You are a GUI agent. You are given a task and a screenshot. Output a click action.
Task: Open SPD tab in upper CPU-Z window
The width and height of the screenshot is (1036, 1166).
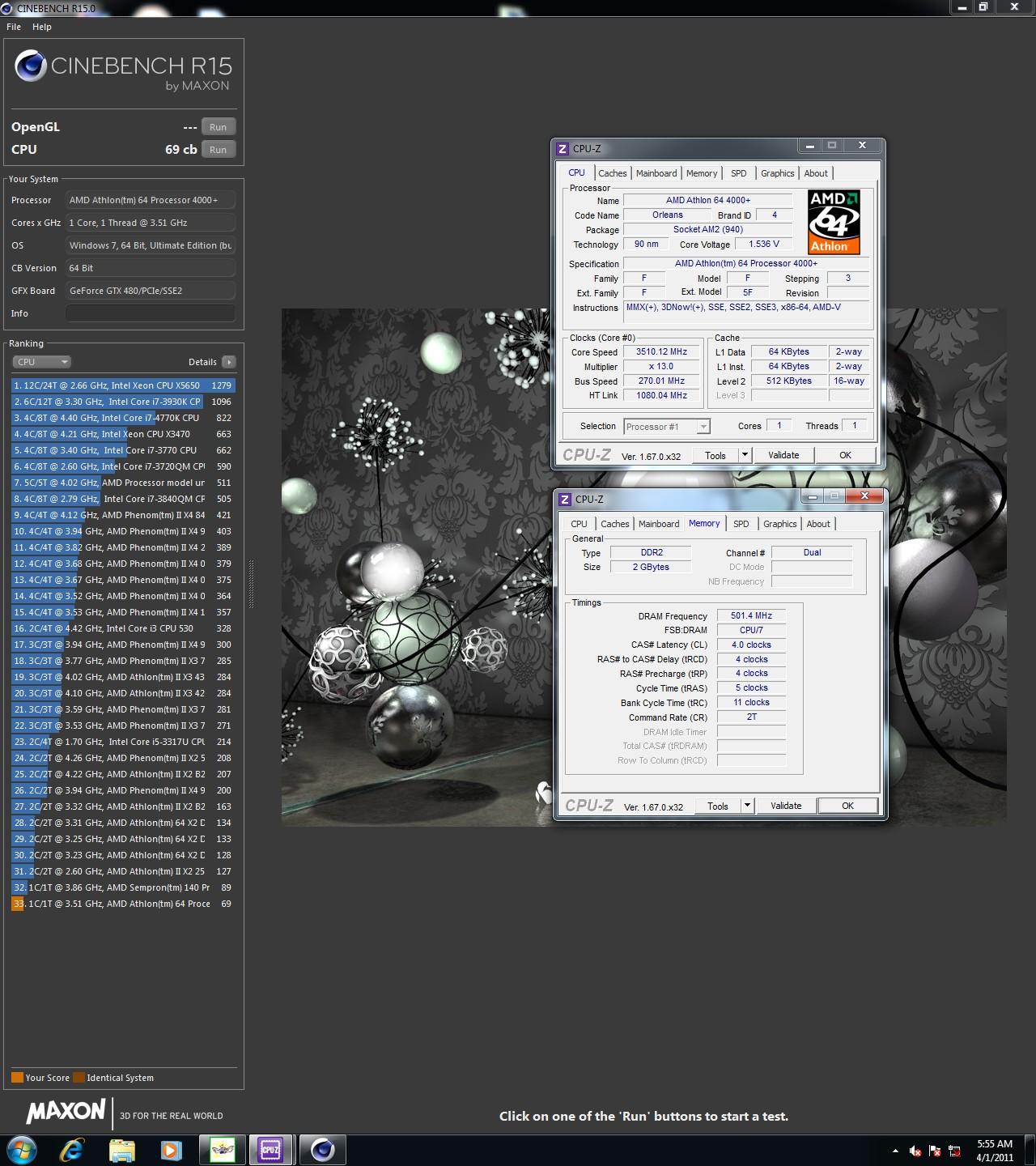tap(739, 173)
